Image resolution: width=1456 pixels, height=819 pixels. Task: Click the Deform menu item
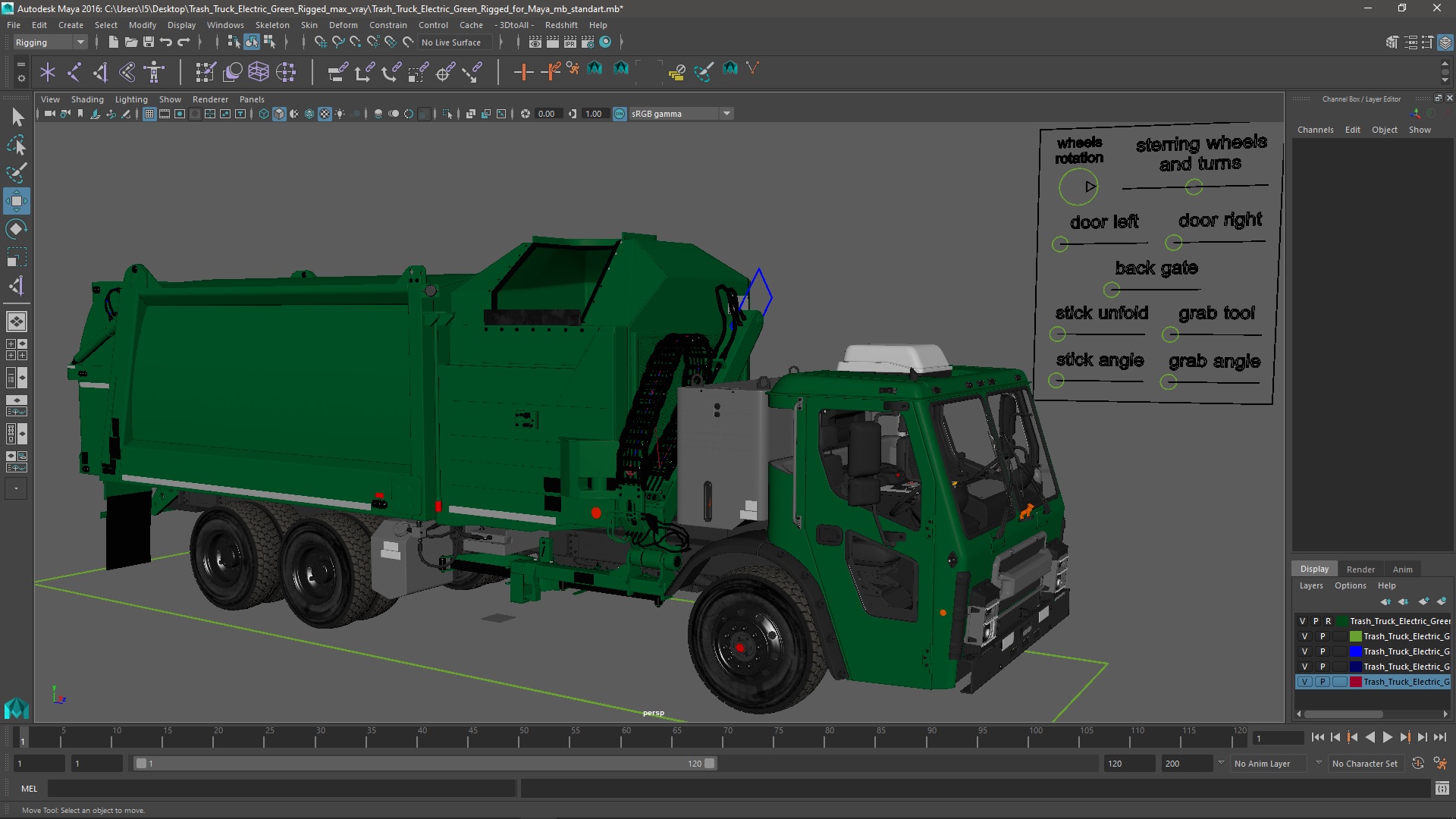pos(345,25)
